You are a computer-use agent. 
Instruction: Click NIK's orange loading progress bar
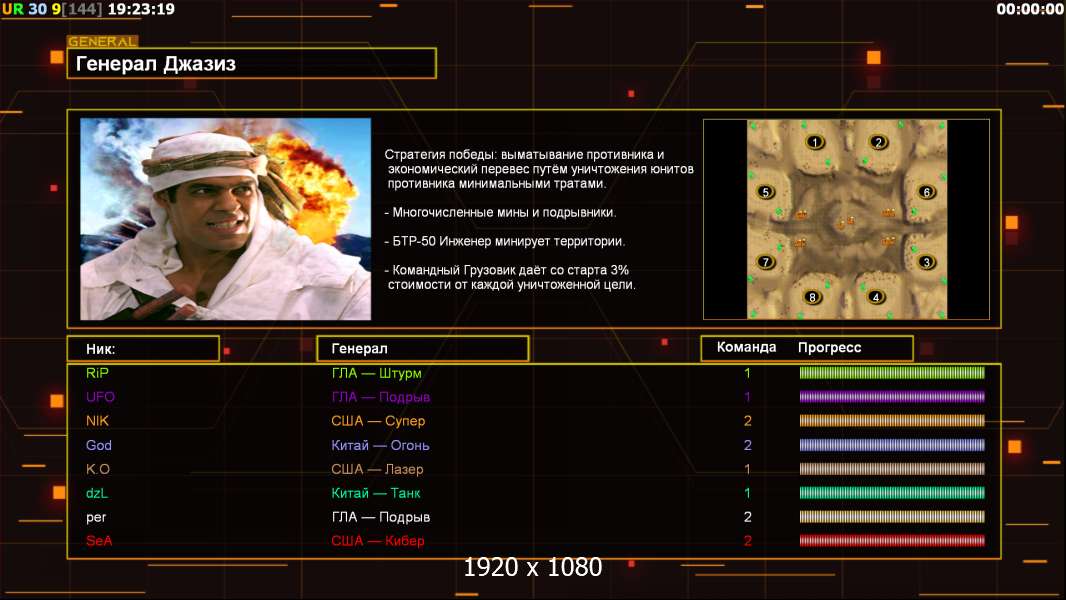point(892,421)
